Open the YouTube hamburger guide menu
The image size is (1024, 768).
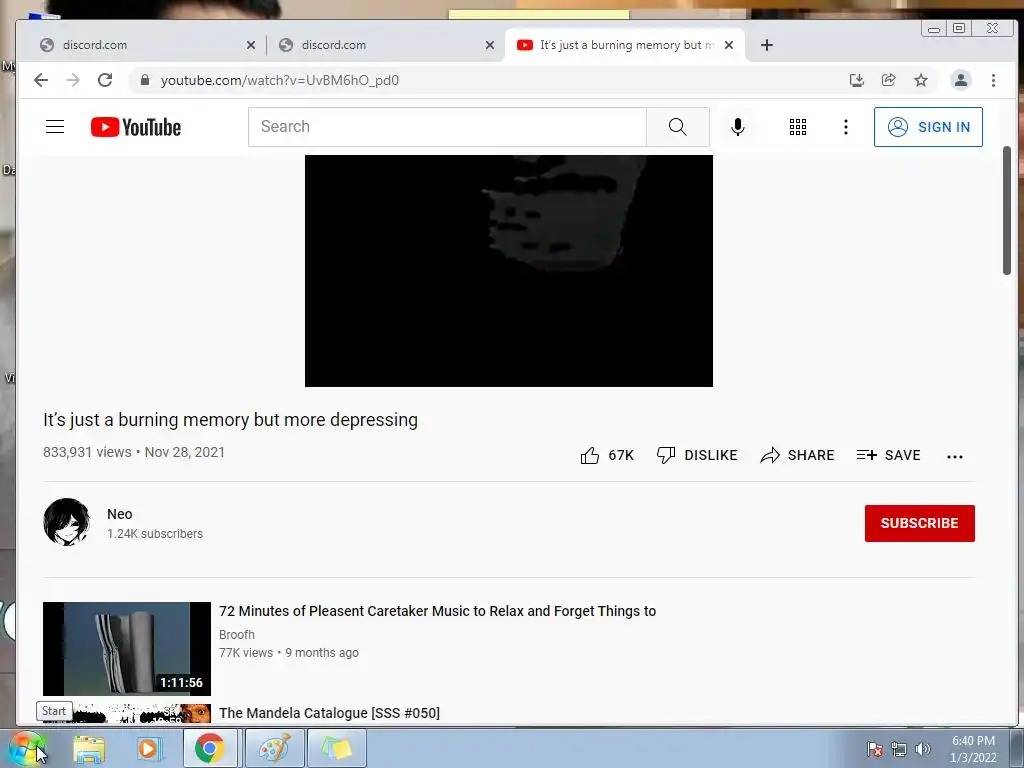55,127
